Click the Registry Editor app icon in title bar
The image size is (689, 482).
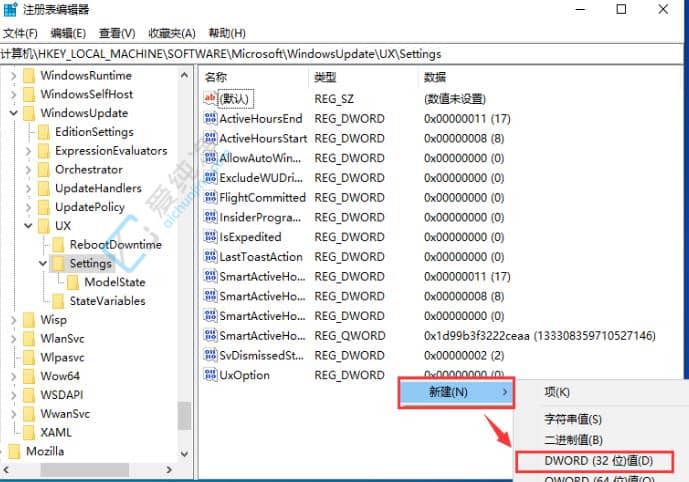click(x=10, y=9)
